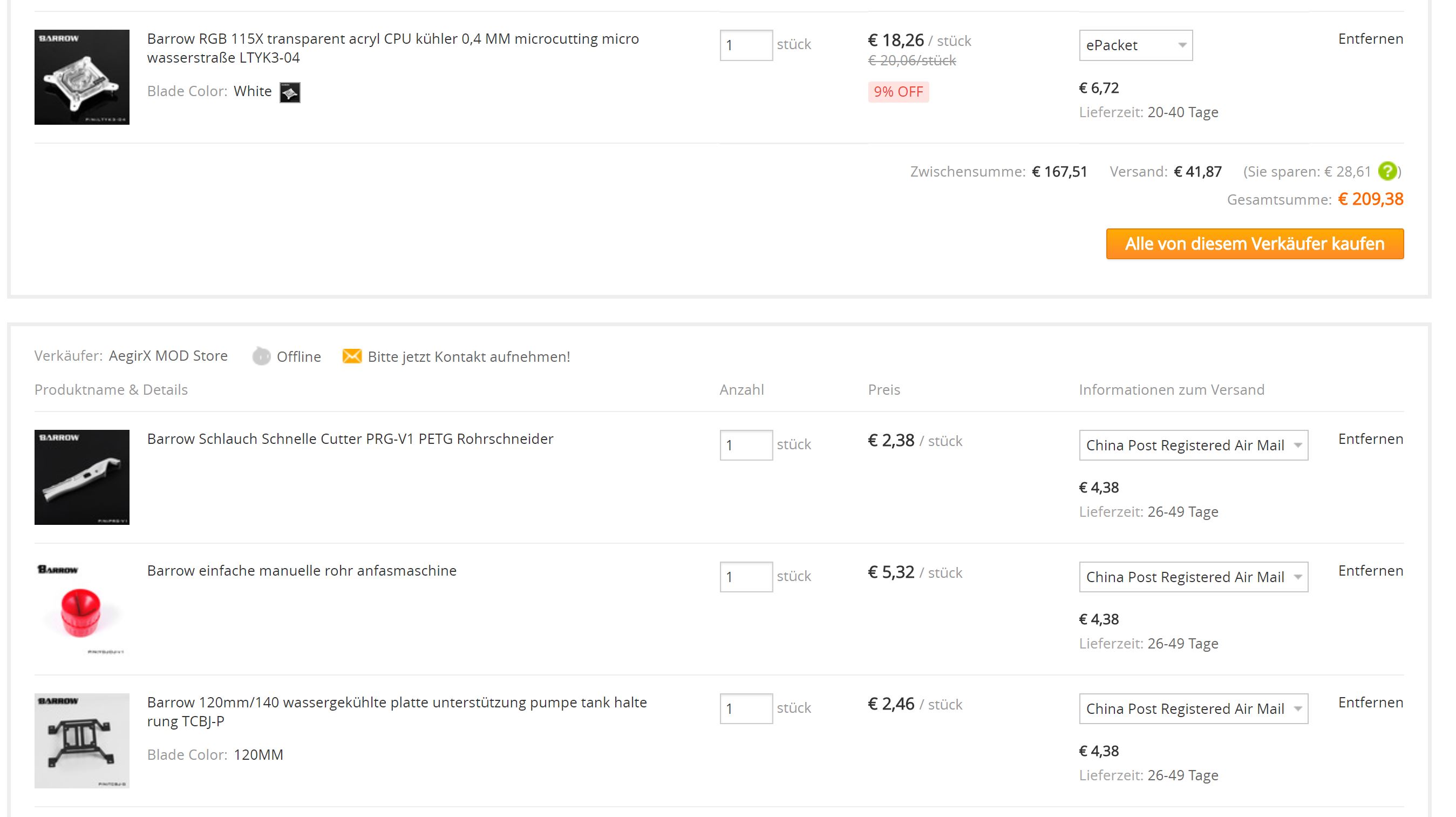
Task: Open shipping dropdown for the chamfering tool
Action: click(1193, 577)
